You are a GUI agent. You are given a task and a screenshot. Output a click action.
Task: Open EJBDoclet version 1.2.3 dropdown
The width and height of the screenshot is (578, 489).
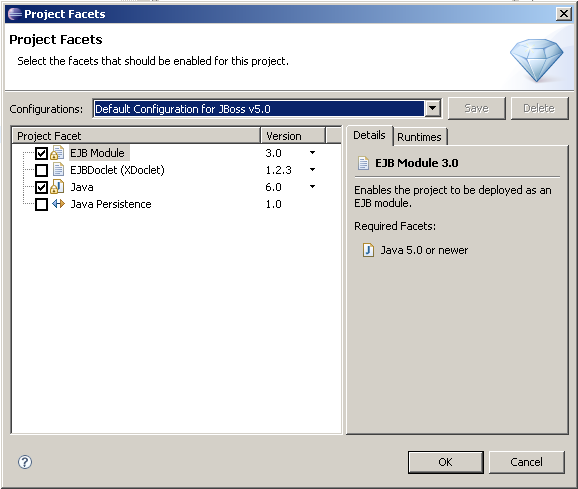[312, 170]
